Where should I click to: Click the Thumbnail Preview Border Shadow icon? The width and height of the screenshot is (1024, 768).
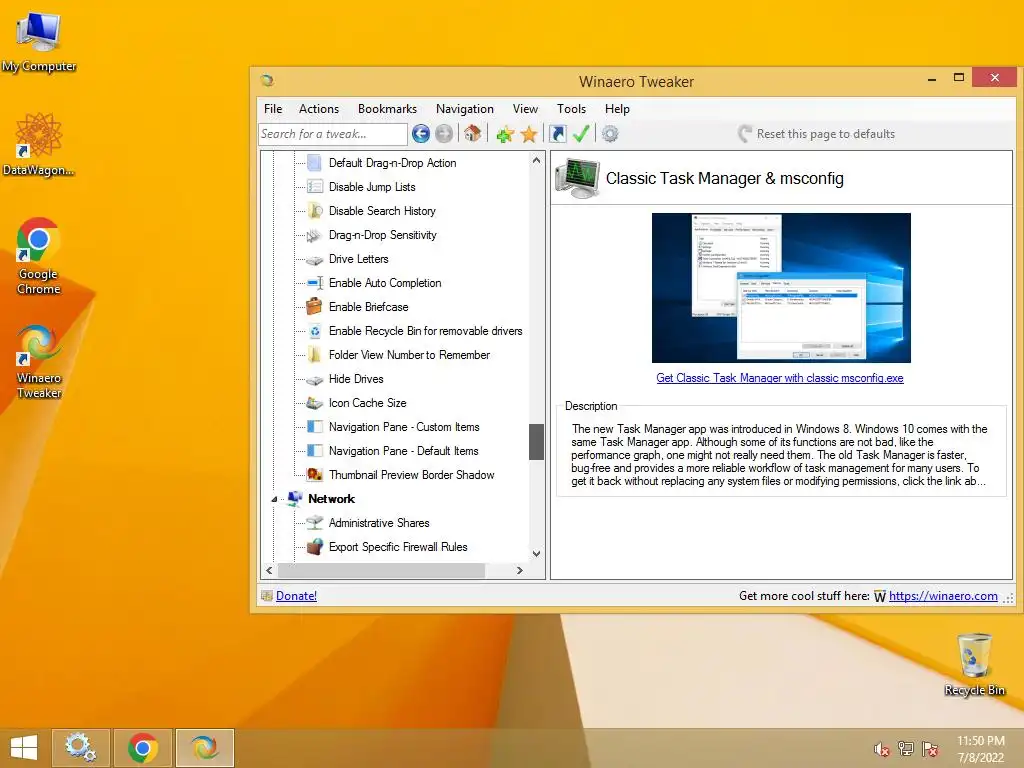pyautogui.click(x=314, y=475)
